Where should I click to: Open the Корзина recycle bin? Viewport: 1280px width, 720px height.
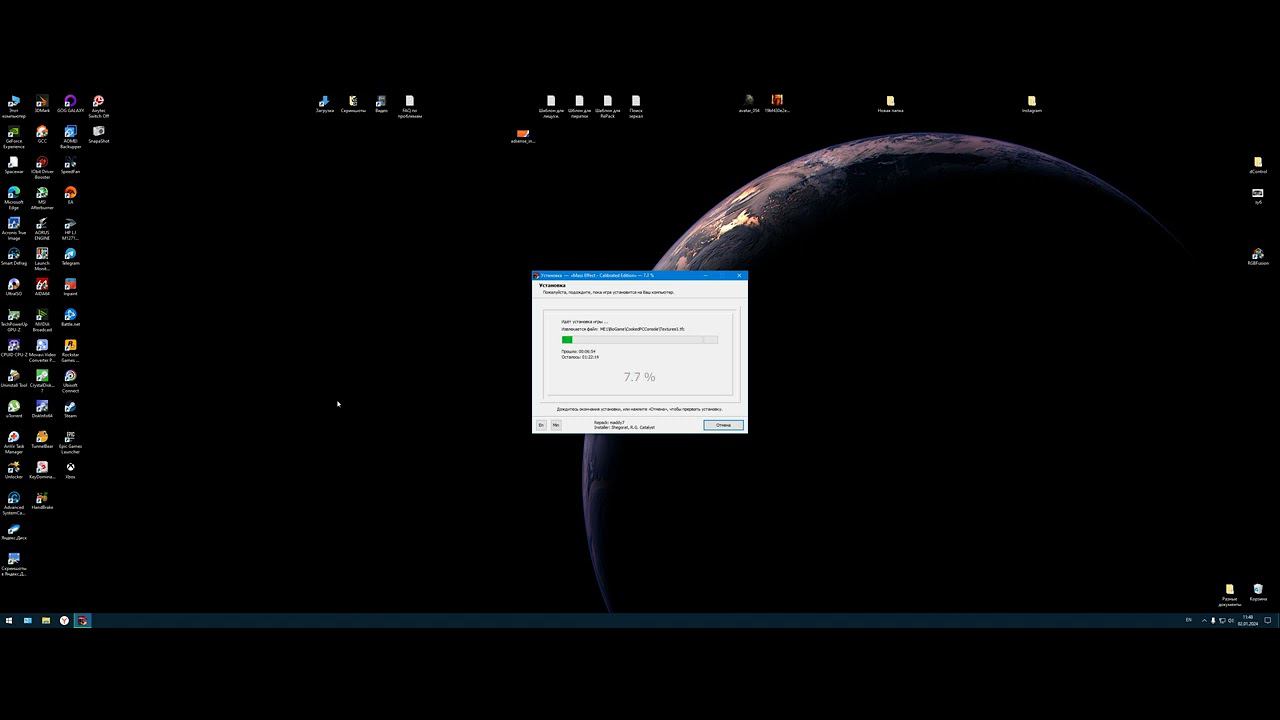[x=1258, y=592]
